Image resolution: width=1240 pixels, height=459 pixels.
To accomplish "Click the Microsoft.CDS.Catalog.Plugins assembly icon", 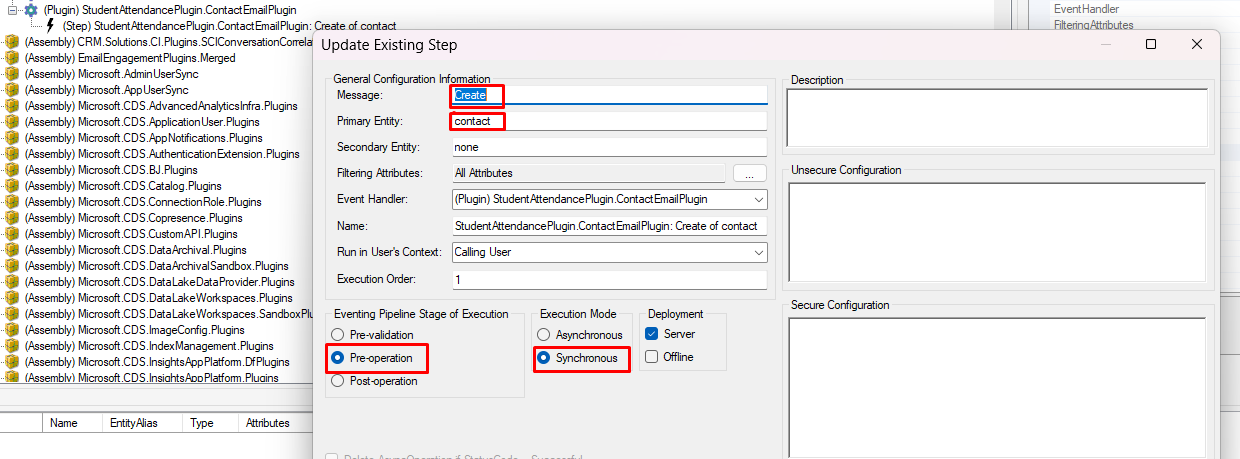I will (x=12, y=186).
